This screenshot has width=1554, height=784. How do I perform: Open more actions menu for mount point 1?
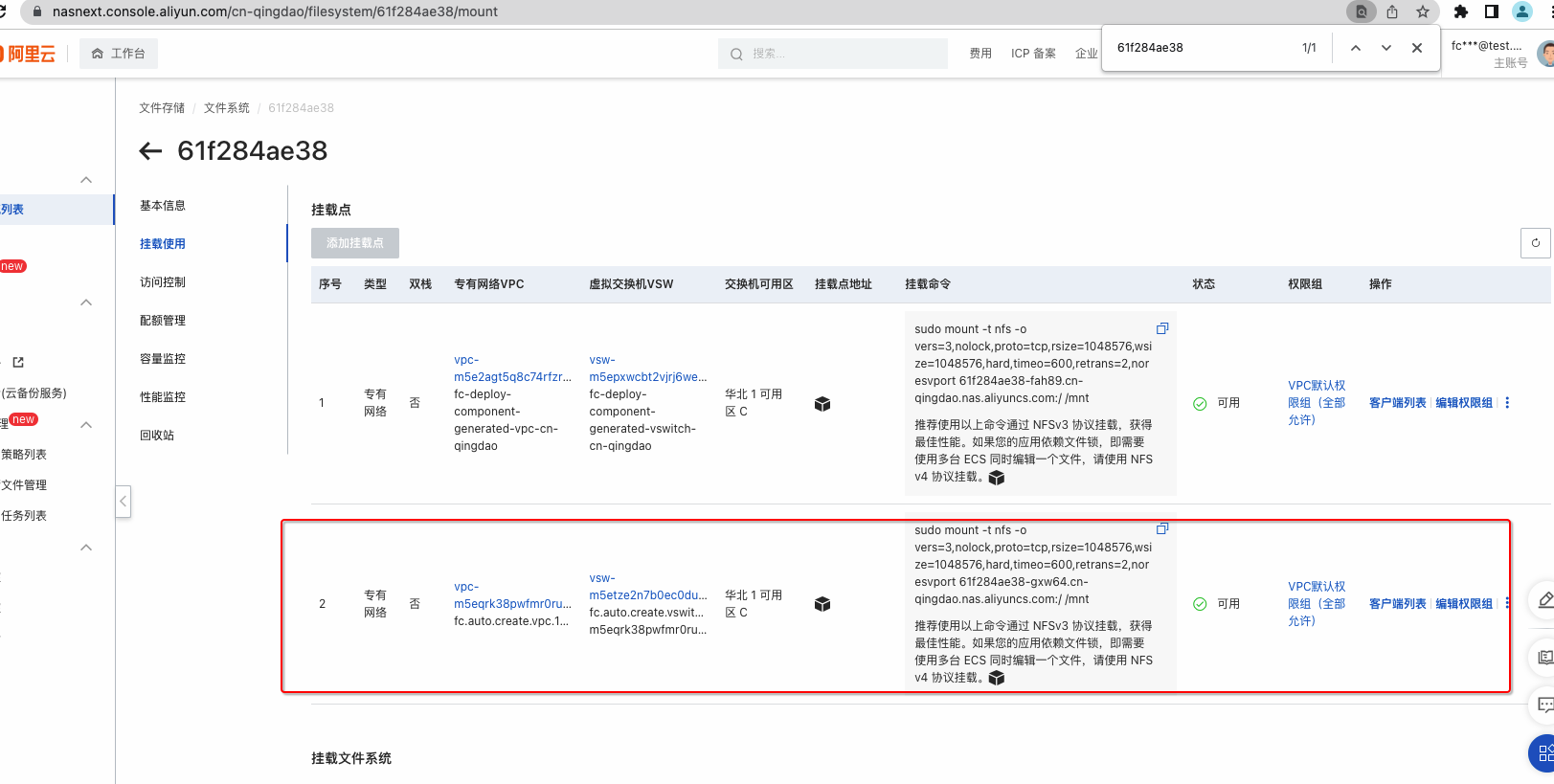pos(1507,403)
